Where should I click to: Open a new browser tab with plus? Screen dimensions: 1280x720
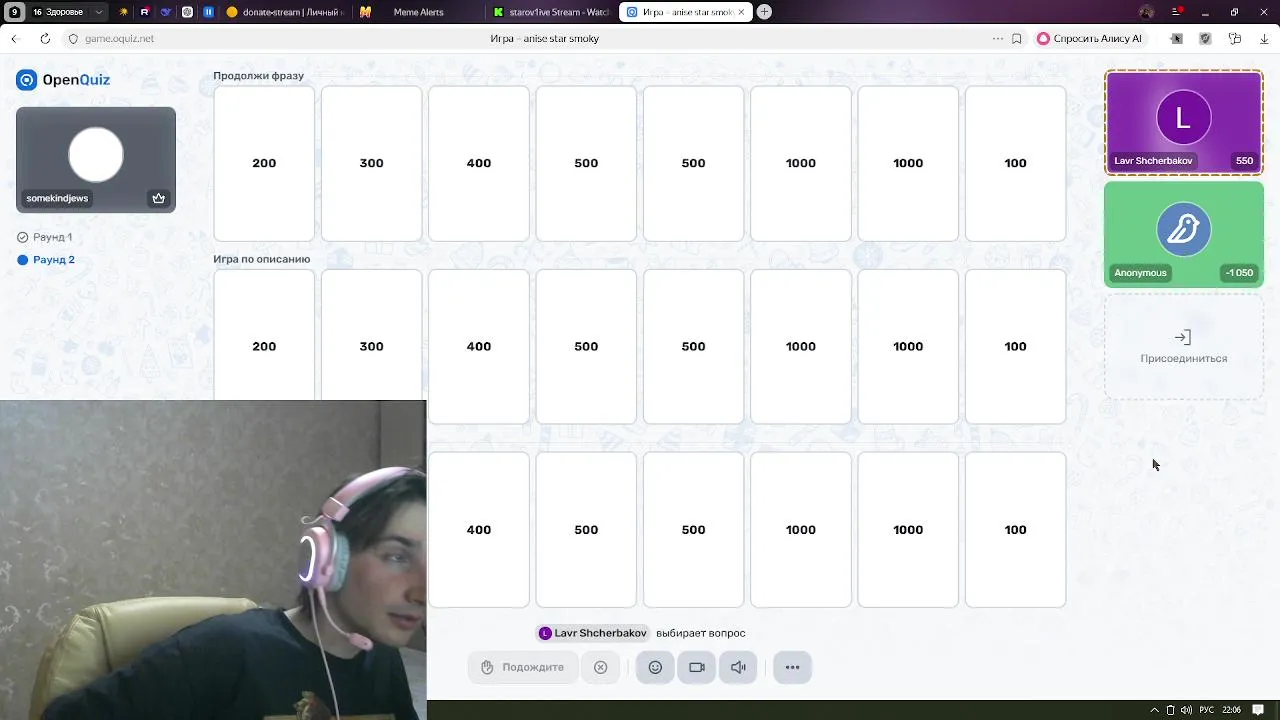click(x=764, y=12)
